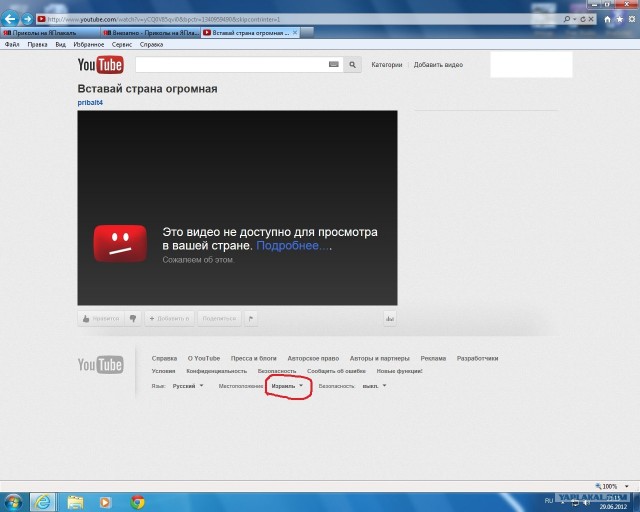Image resolution: width=640 pixels, height=512 pixels.
Task: Open the Файл menu
Action: (12, 45)
